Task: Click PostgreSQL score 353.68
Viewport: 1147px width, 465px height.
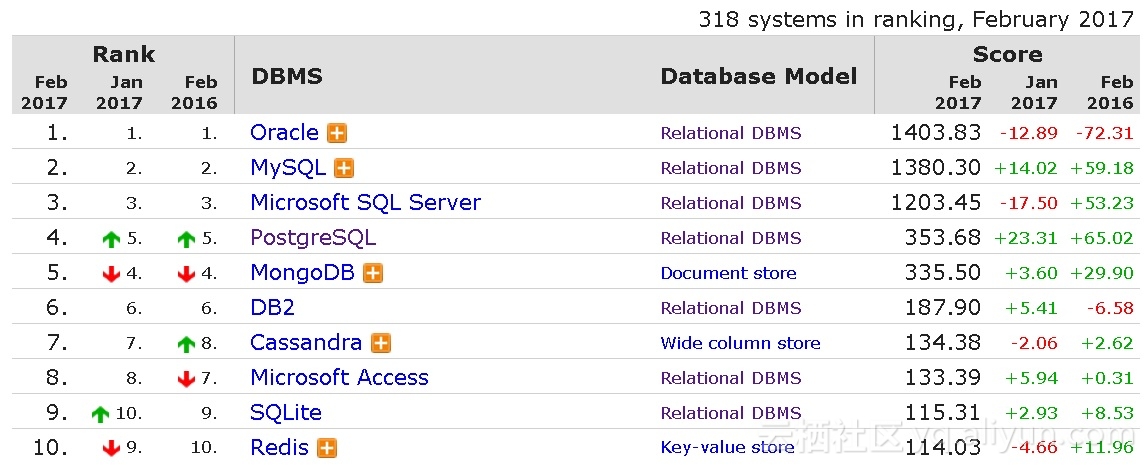Action: pyautogui.click(x=942, y=238)
